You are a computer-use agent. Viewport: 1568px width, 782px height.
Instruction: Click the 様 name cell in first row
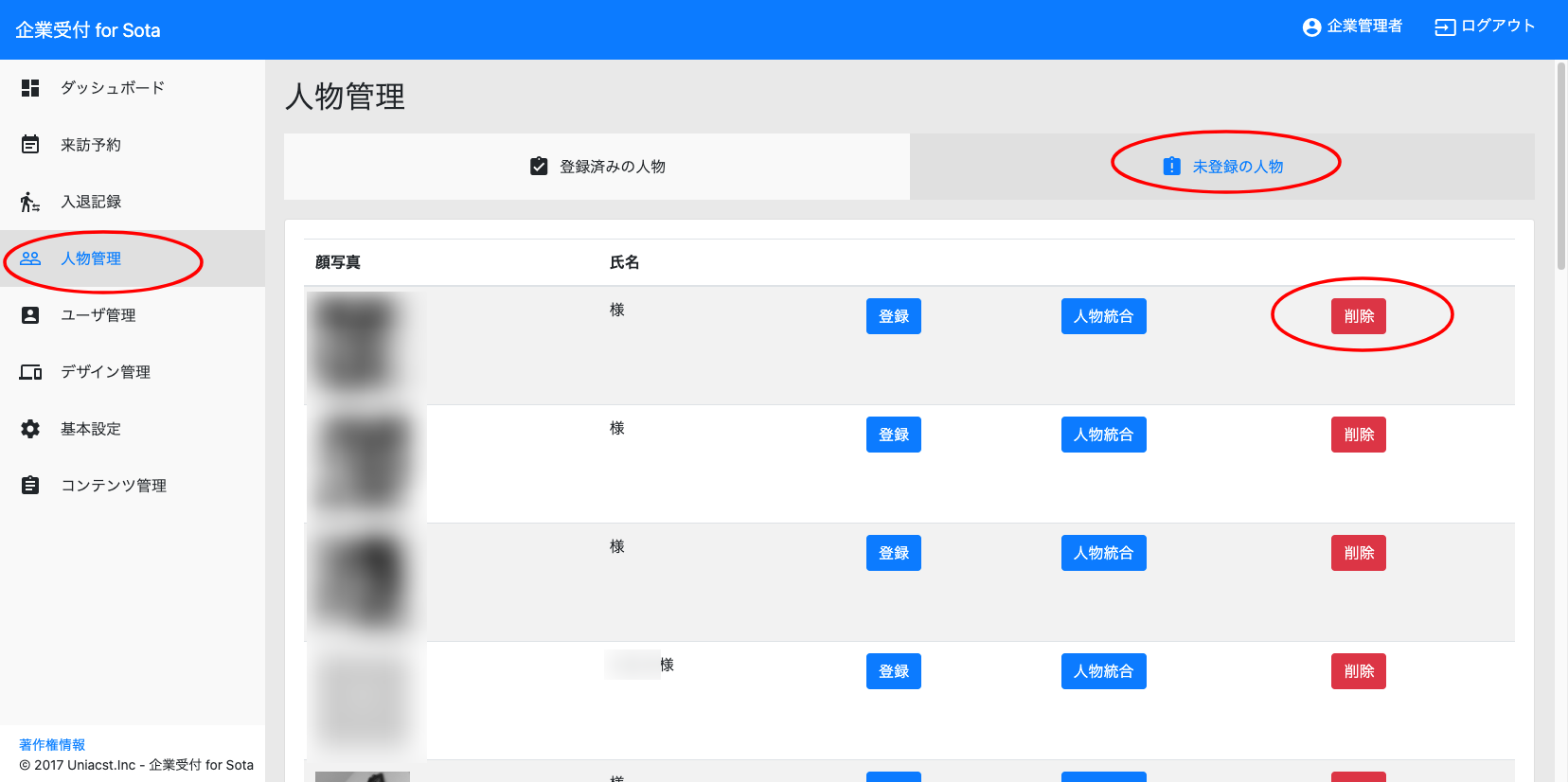click(617, 310)
